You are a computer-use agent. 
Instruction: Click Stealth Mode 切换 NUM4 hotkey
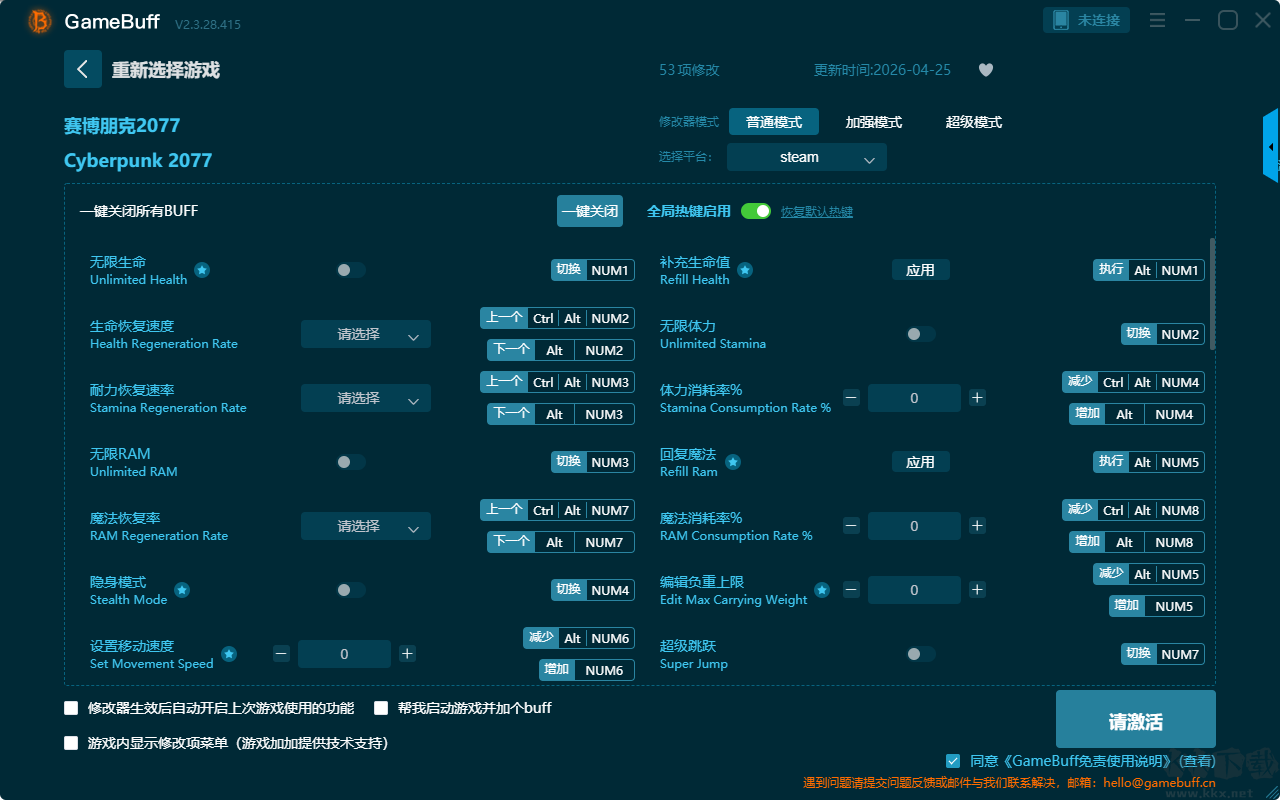click(x=593, y=590)
